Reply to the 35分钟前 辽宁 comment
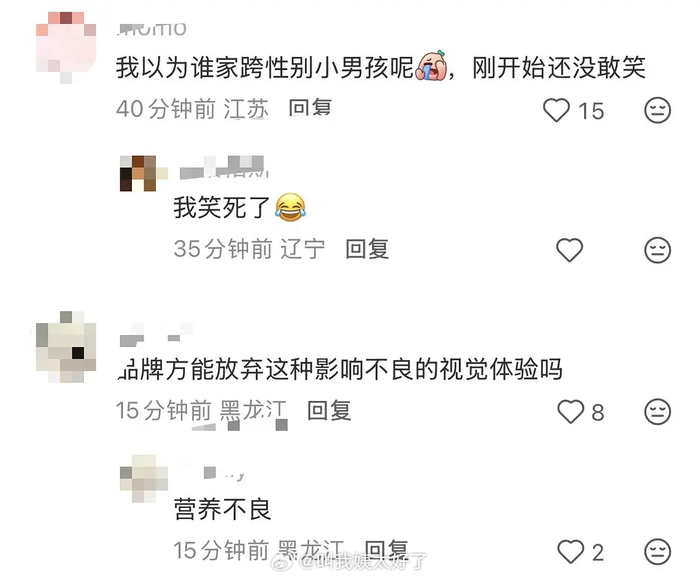700x578 pixels. tap(367, 248)
